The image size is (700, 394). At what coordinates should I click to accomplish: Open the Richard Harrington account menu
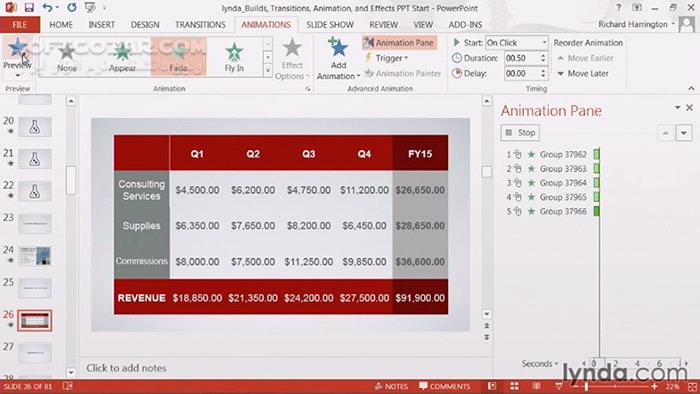pyautogui.click(x=636, y=24)
